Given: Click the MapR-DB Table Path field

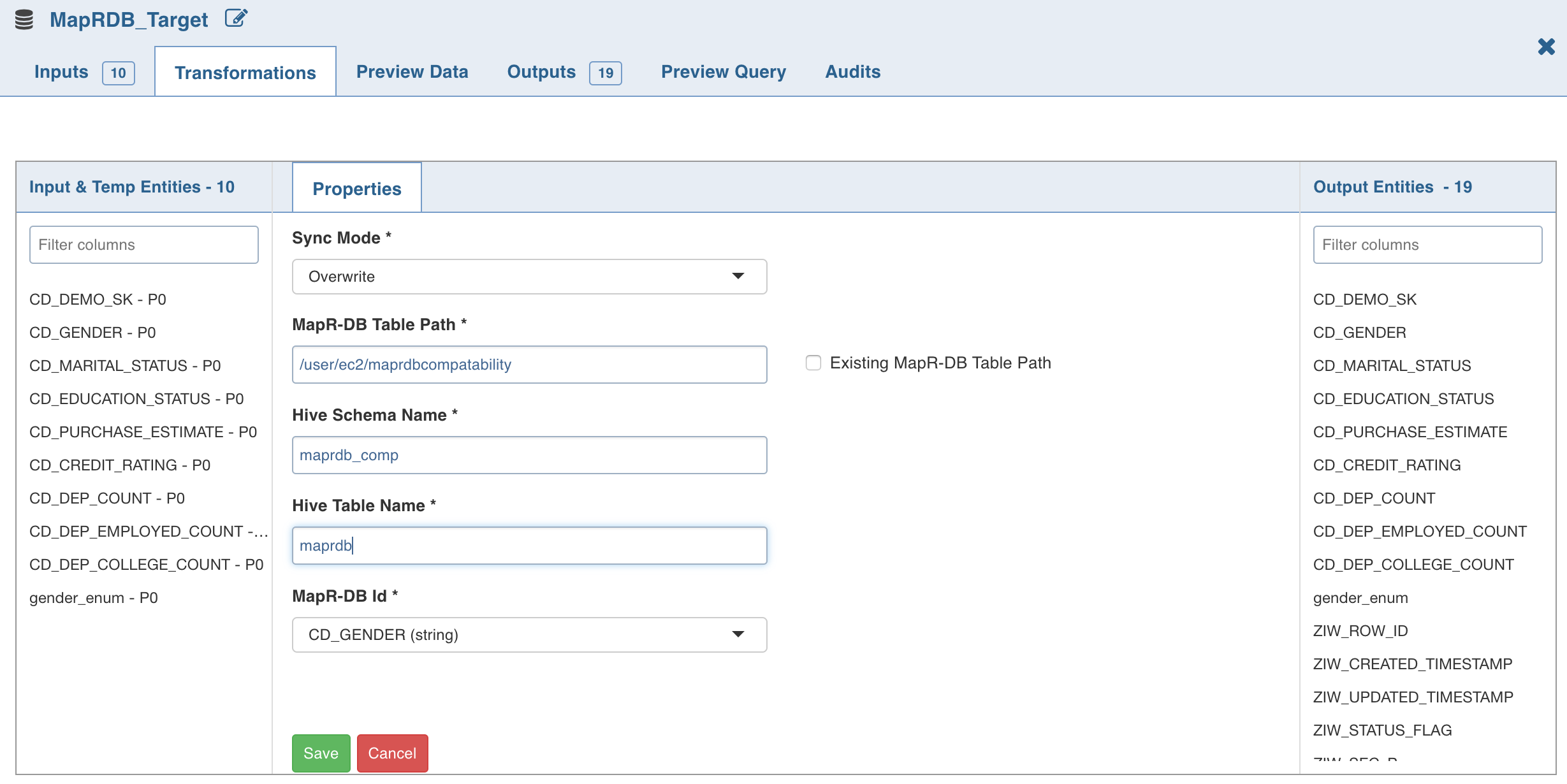Looking at the screenshot, I should pos(529,365).
